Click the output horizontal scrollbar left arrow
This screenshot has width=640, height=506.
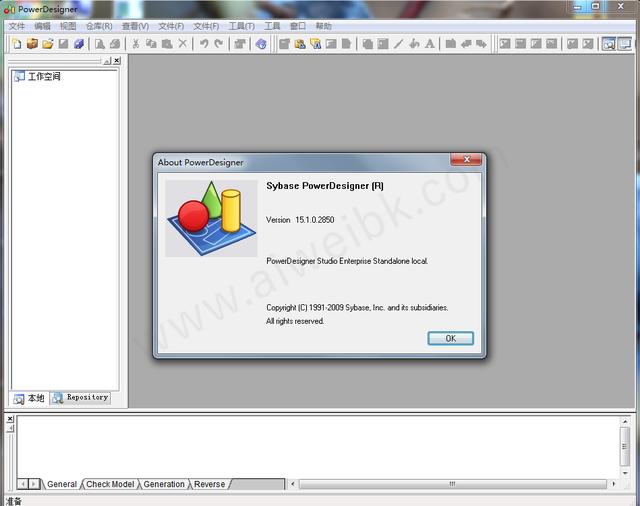coord(293,484)
